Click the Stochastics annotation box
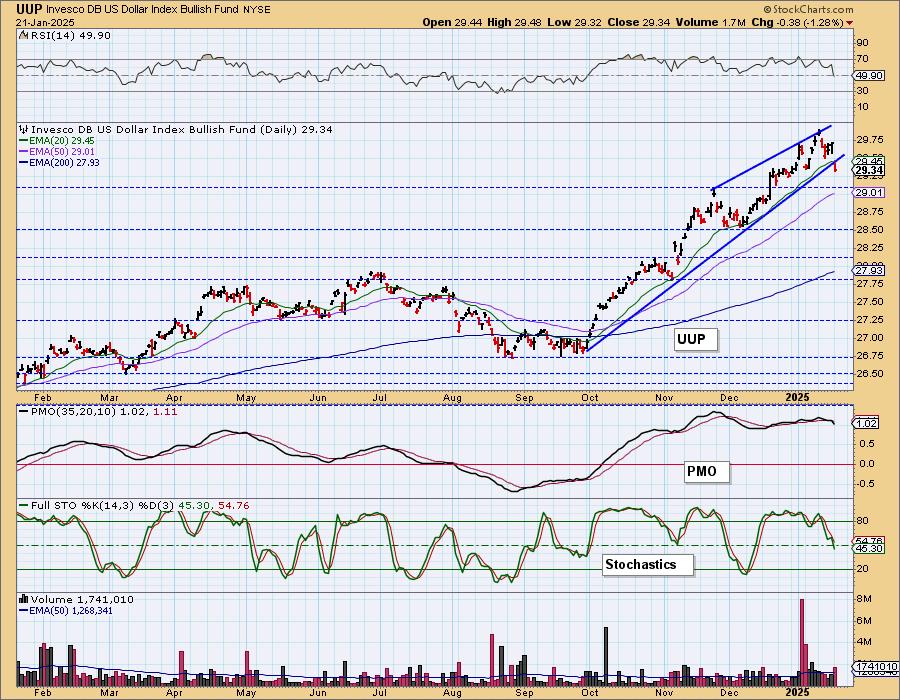The width and height of the screenshot is (900, 700). [647, 564]
